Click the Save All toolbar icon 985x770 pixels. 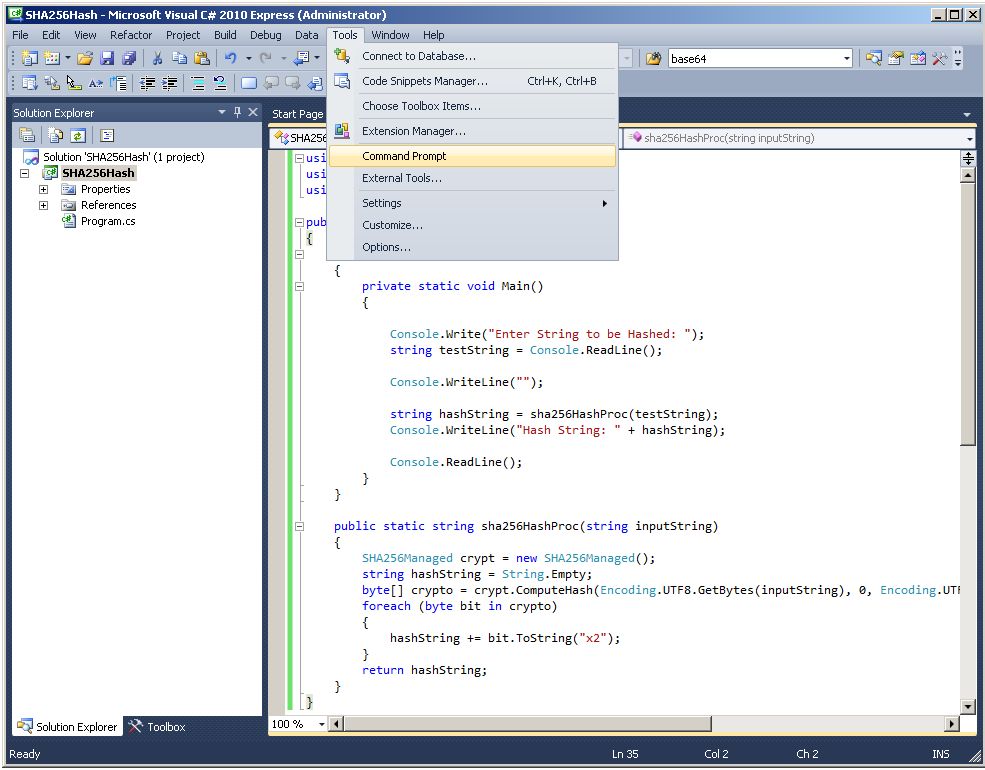tap(128, 59)
